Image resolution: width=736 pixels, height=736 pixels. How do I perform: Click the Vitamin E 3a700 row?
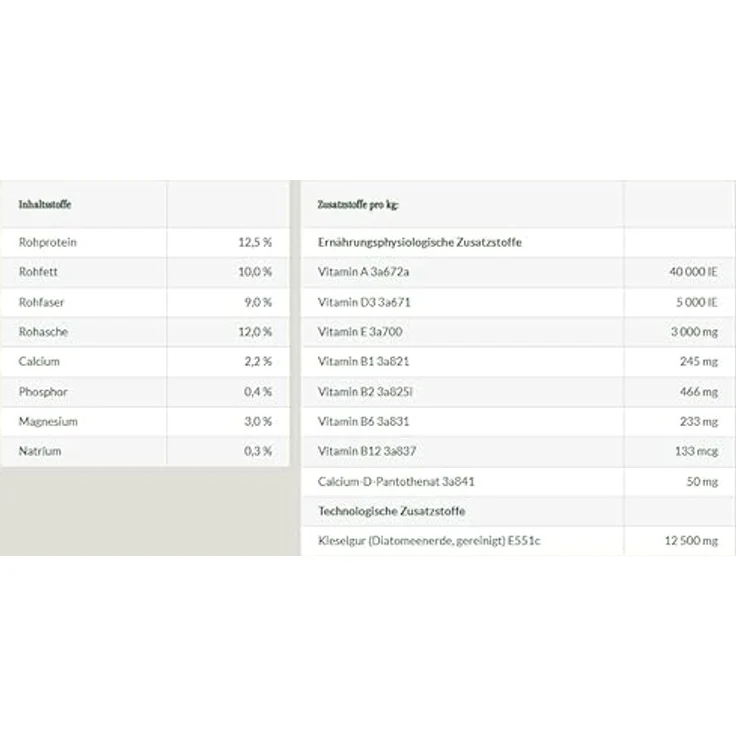pyautogui.click(x=519, y=332)
